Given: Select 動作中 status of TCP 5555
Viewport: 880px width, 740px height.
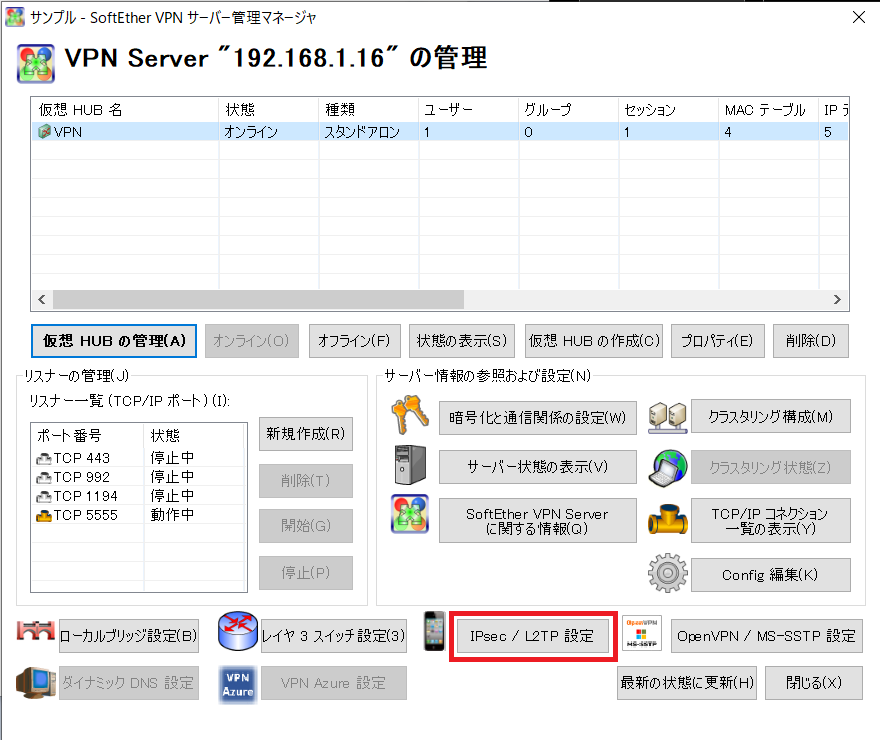Looking at the screenshot, I should click(172, 514).
